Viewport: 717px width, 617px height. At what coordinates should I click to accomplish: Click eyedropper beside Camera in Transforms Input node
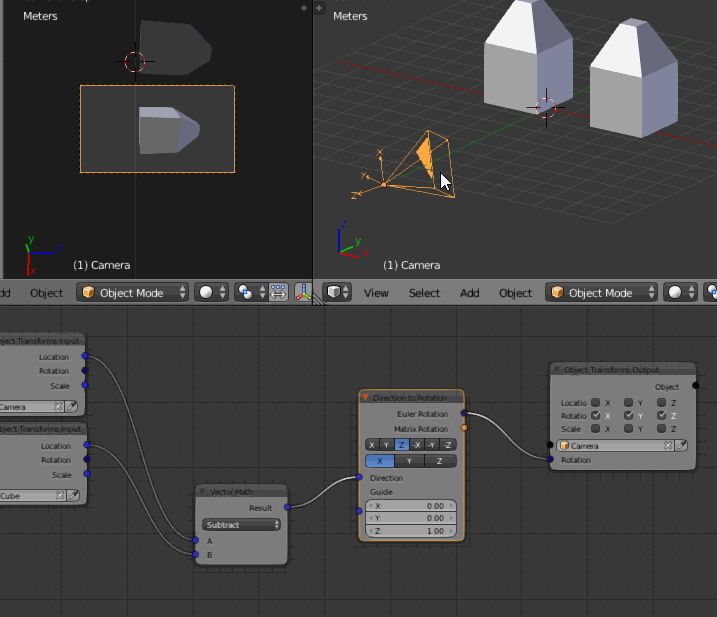click(x=72, y=406)
